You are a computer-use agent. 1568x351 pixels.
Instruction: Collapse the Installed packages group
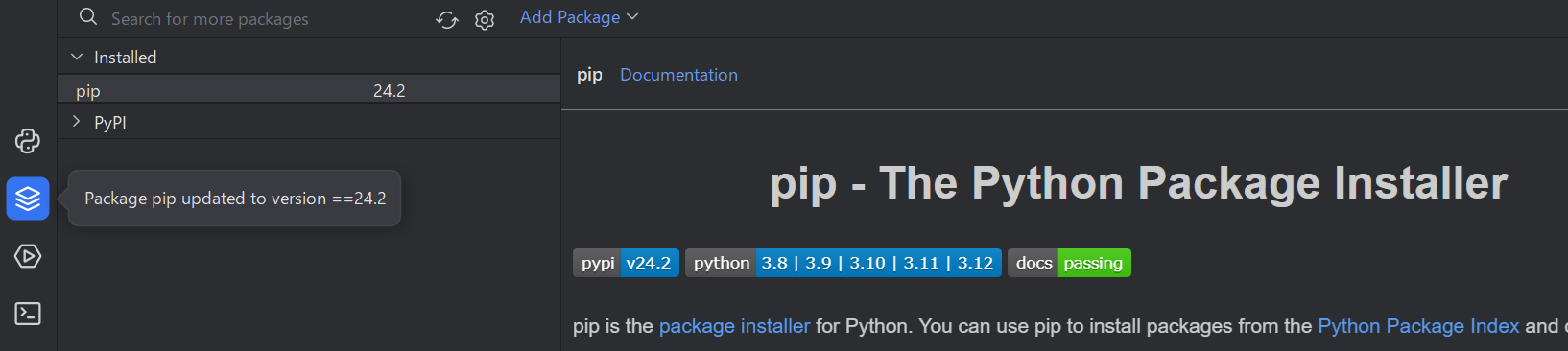click(77, 57)
